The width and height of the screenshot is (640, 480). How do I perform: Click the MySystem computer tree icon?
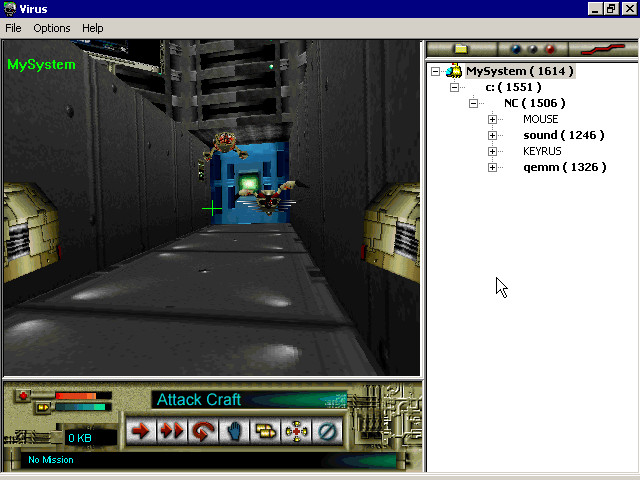click(454, 71)
